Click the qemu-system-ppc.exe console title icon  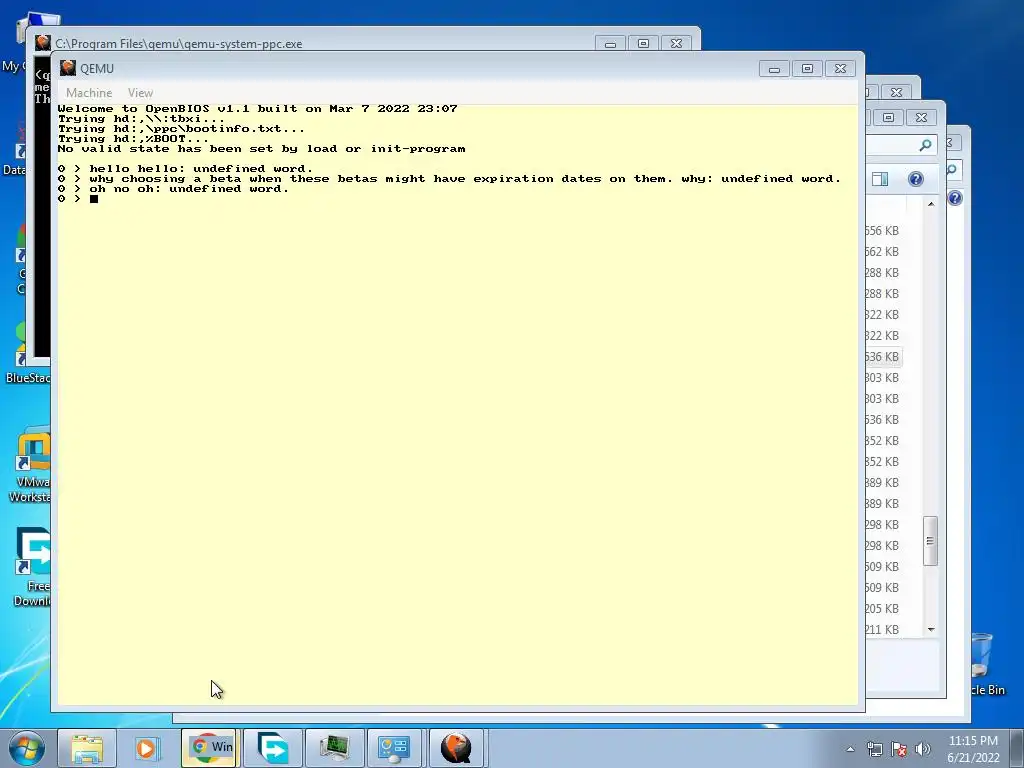pos(43,43)
